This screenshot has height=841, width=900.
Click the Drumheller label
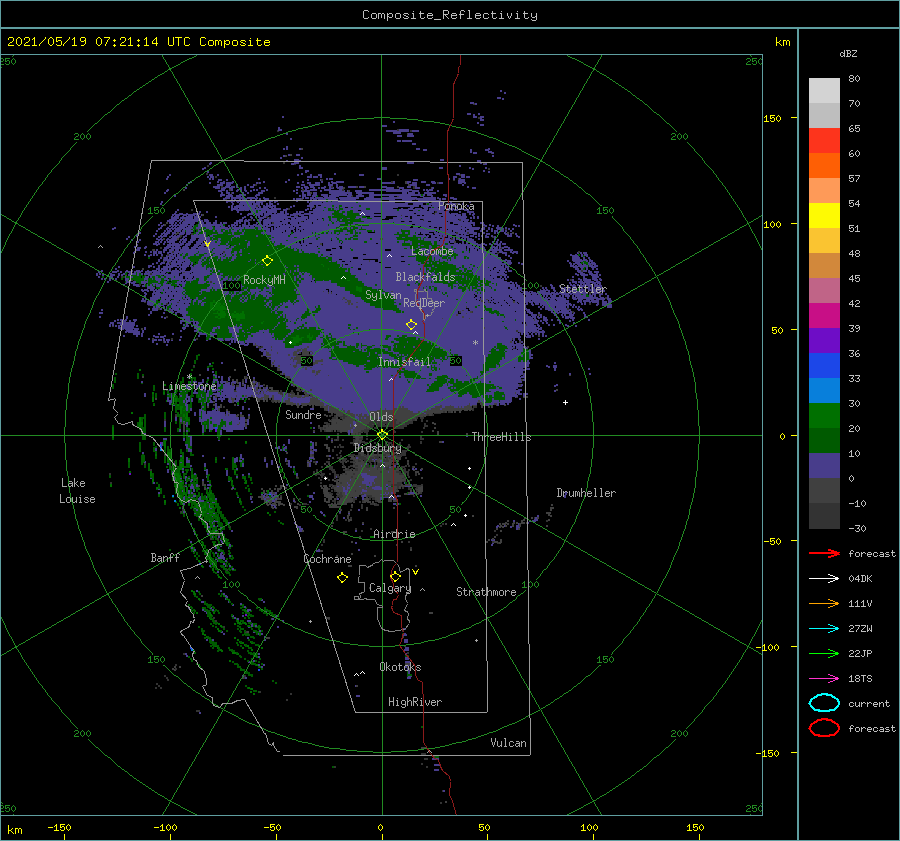[586, 493]
